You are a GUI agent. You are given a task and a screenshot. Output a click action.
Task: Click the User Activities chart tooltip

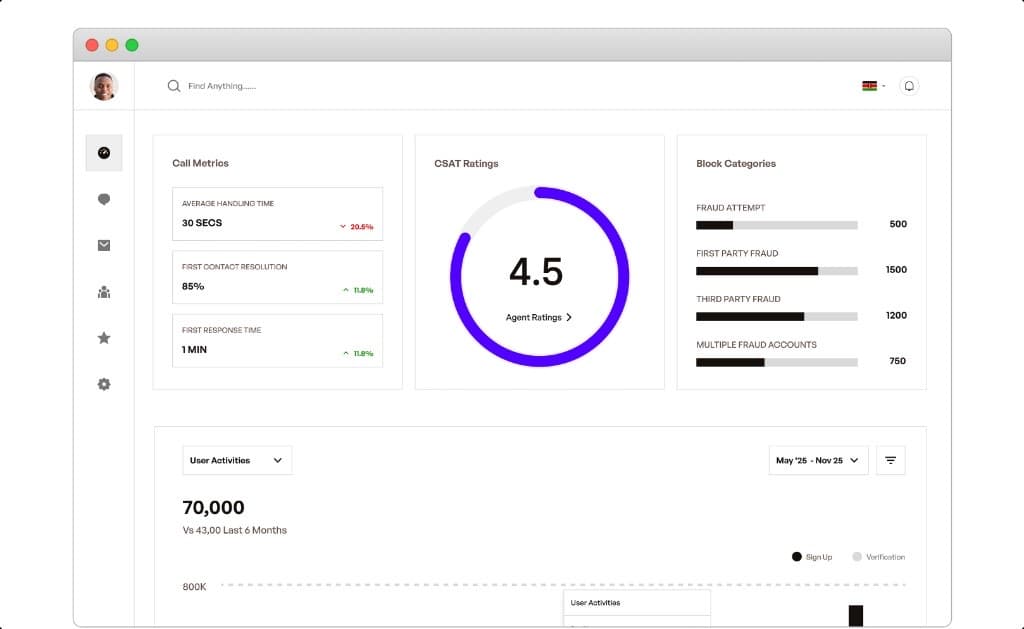637,608
